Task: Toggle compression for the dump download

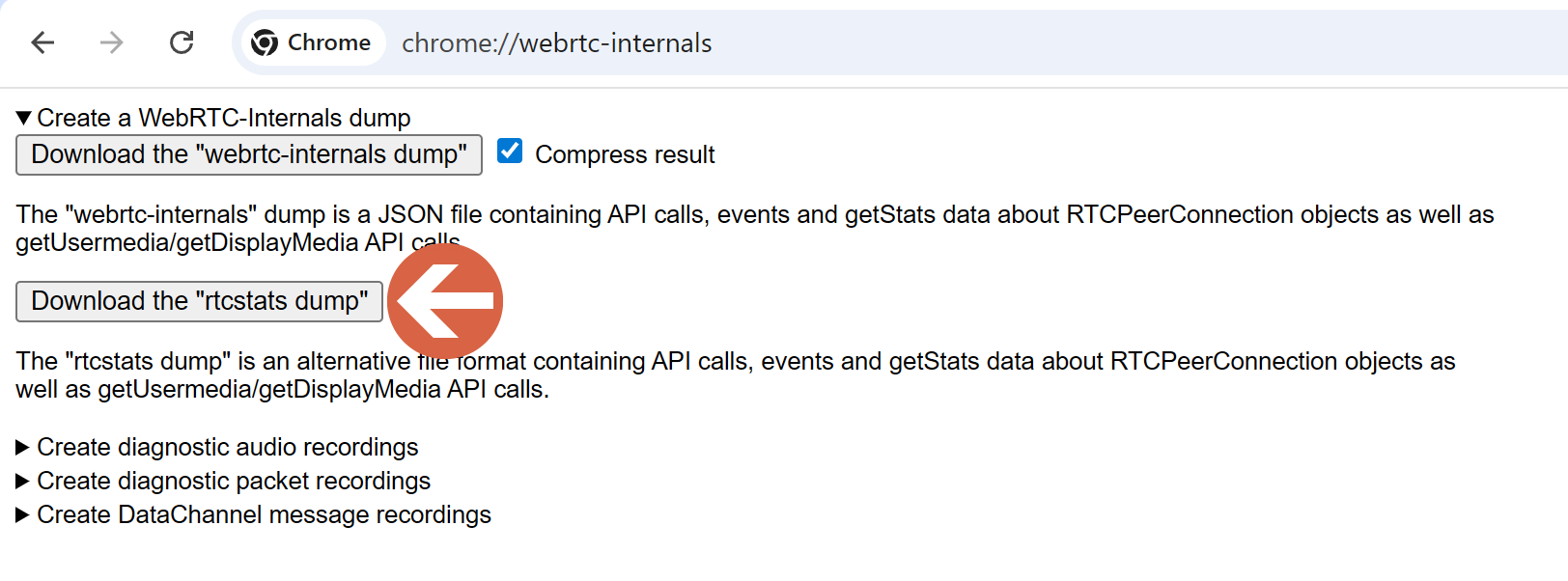Action: coord(509,151)
